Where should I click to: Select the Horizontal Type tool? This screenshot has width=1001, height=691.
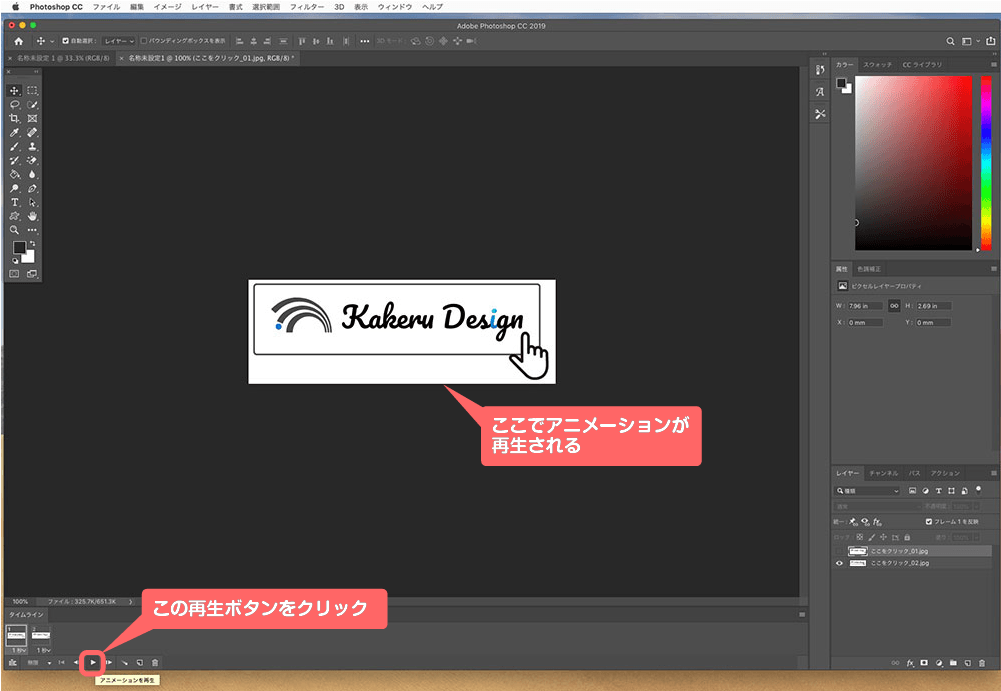coord(14,202)
